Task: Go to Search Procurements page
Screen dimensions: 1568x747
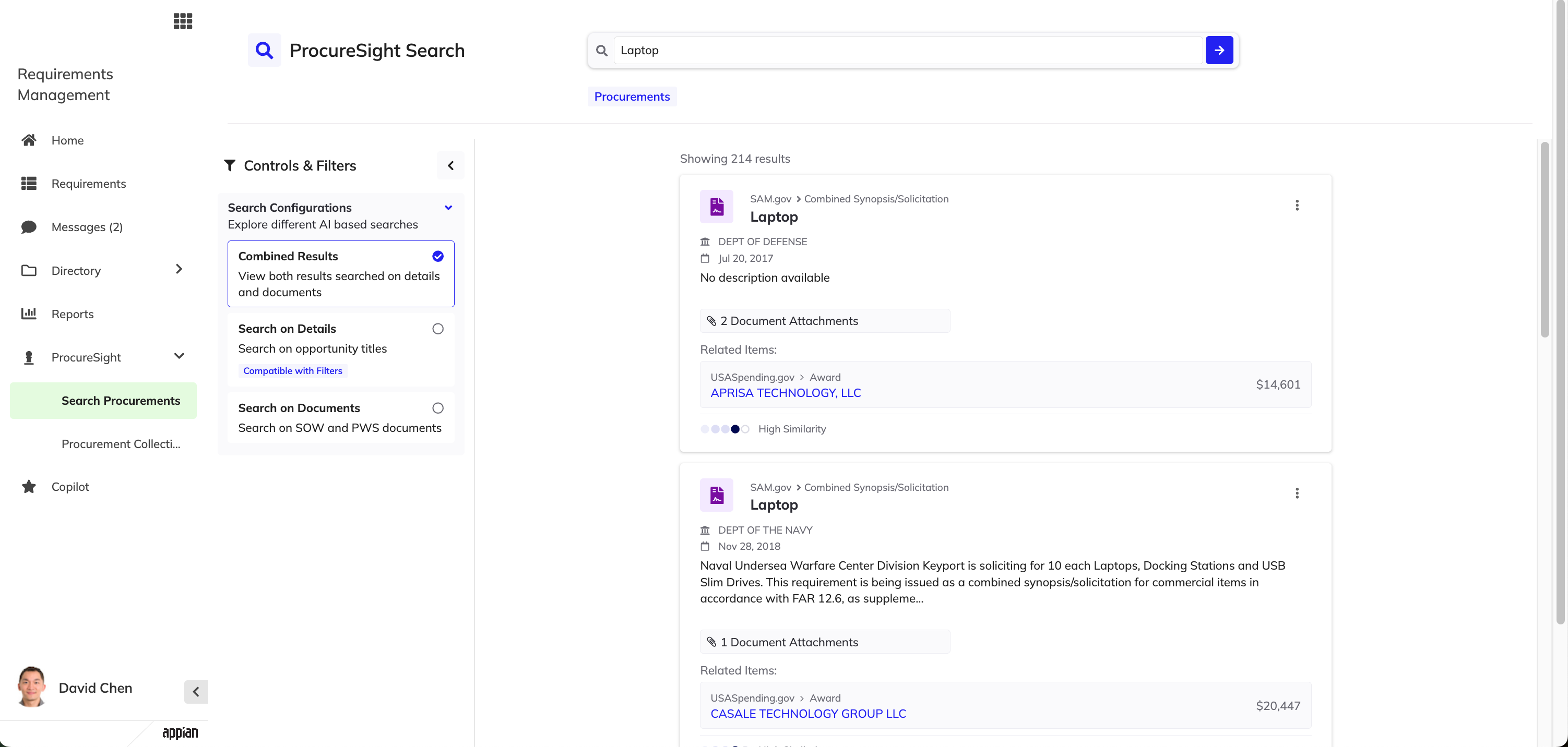Action: (x=103, y=401)
